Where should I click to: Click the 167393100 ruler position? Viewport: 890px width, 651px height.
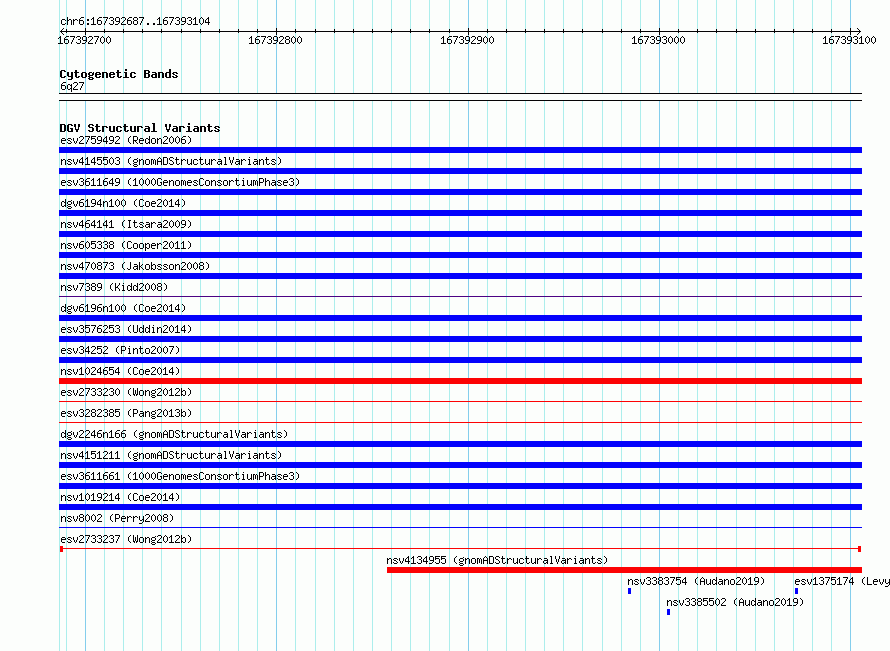849,40
